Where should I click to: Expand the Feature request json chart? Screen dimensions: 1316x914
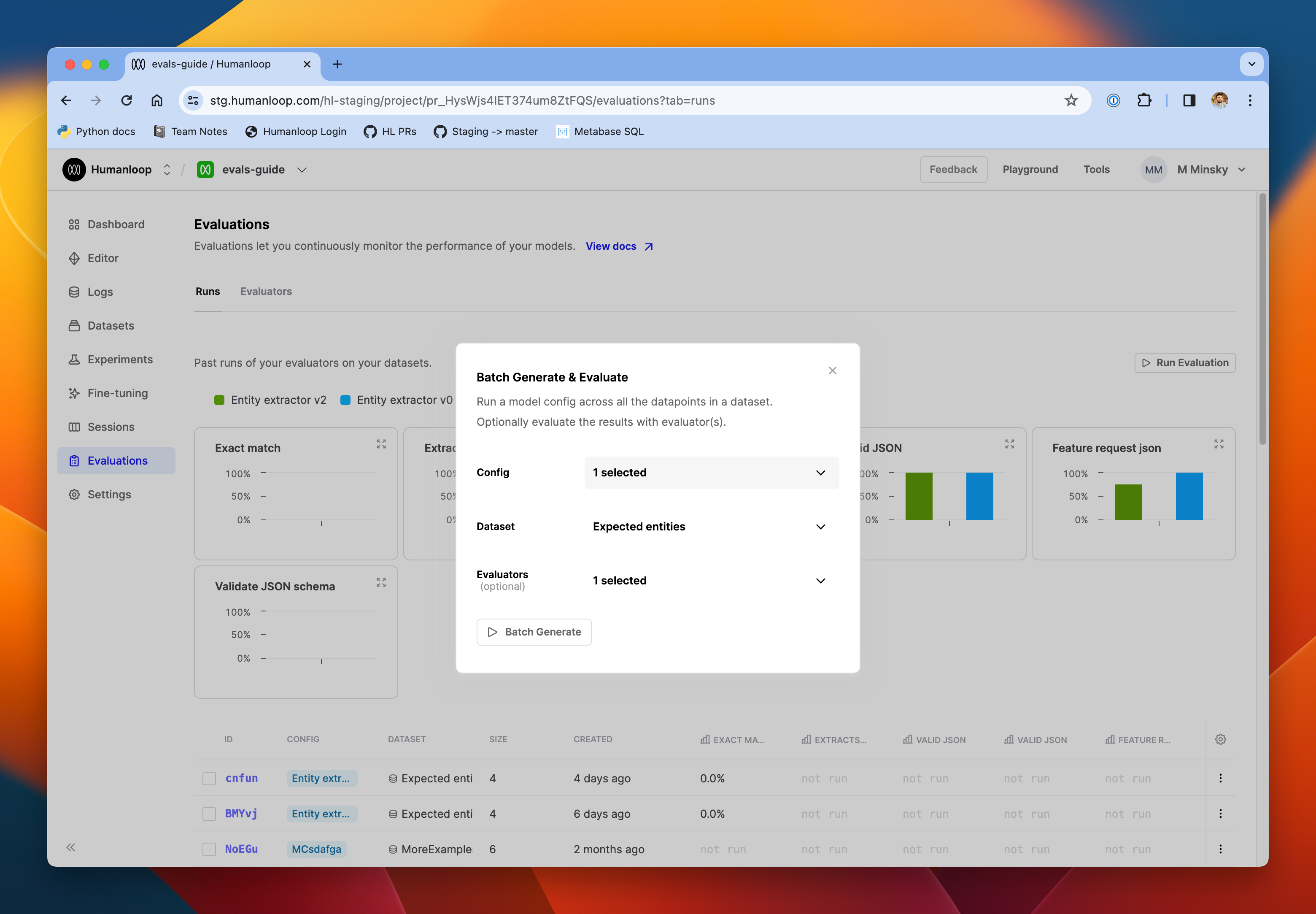click(1219, 444)
